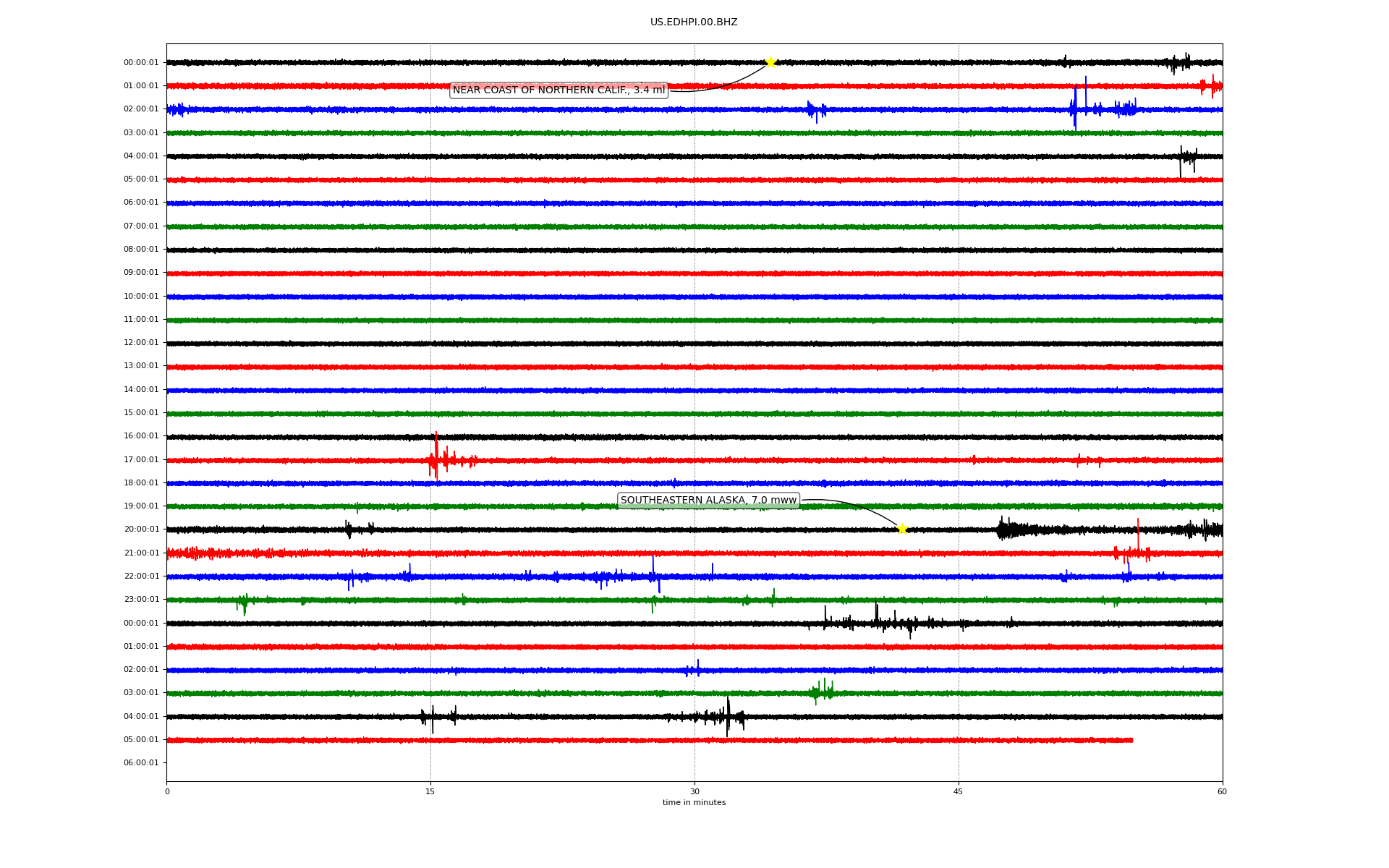
Task: Click the yellow star on the 20:00:01 trace
Action: pyautogui.click(x=902, y=529)
